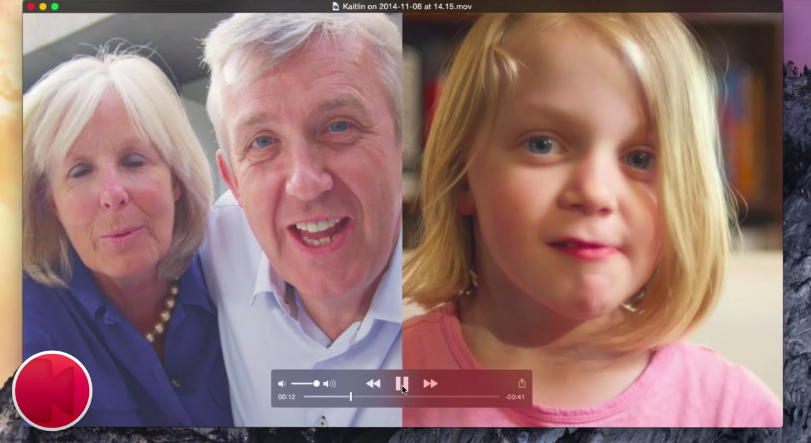
Task: Enter full screen with the green button
Action: [55, 6]
